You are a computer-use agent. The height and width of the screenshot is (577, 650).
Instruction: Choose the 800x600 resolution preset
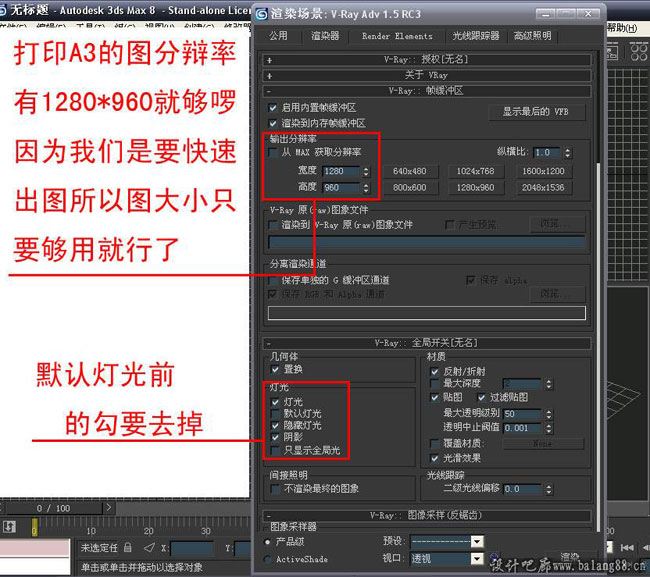(x=410, y=188)
